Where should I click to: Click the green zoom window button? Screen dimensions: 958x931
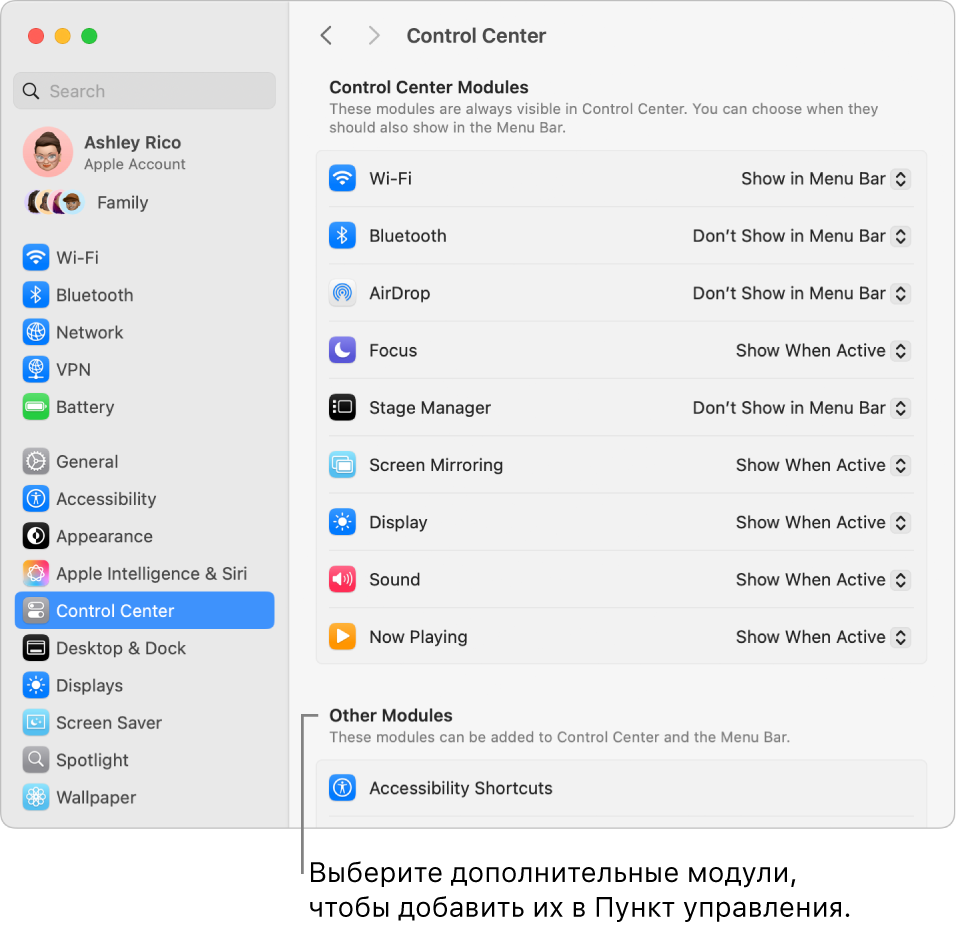tap(89, 36)
